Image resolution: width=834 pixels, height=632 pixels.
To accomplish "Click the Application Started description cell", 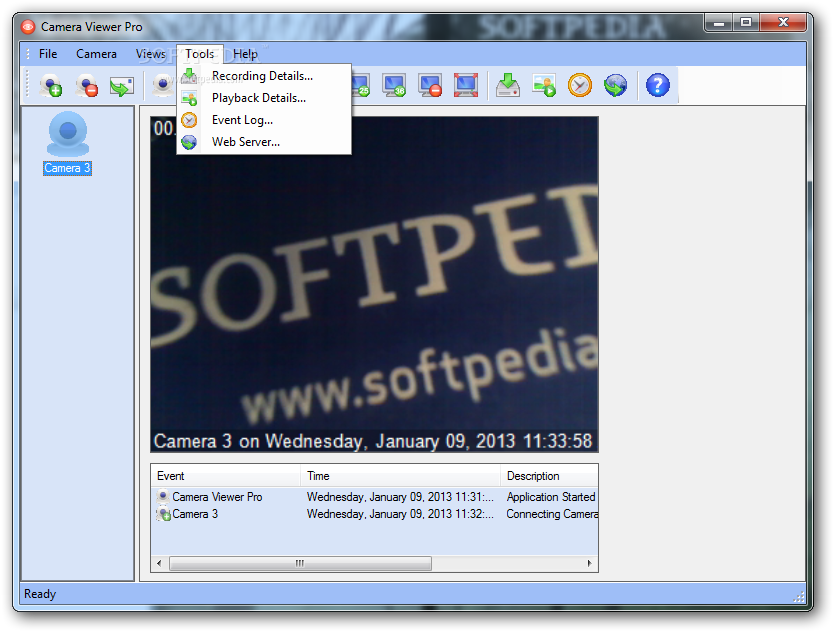I will click(551, 496).
